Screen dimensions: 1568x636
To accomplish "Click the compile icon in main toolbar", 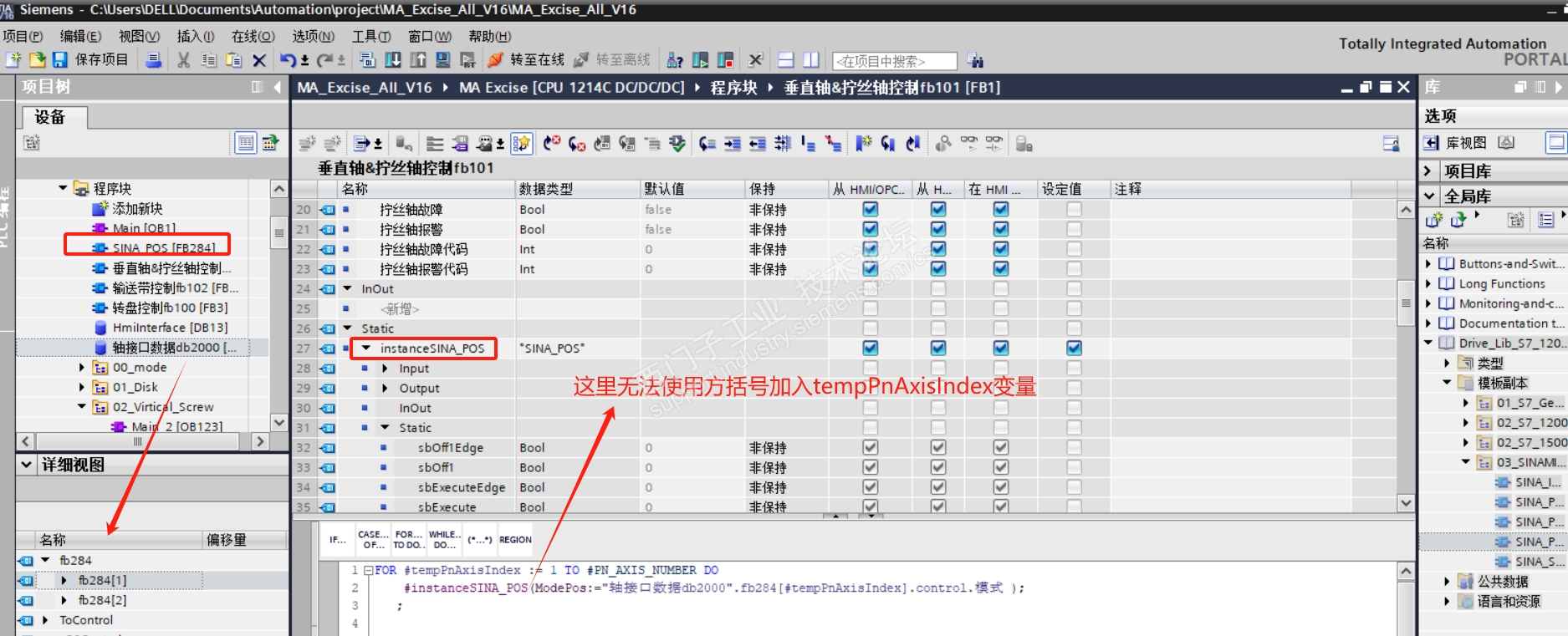I will pos(368,60).
